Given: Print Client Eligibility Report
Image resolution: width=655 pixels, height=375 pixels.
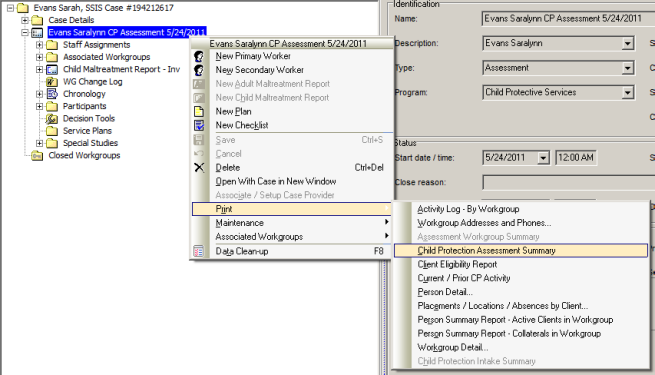Looking at the screenshot, I should point(521,264).
